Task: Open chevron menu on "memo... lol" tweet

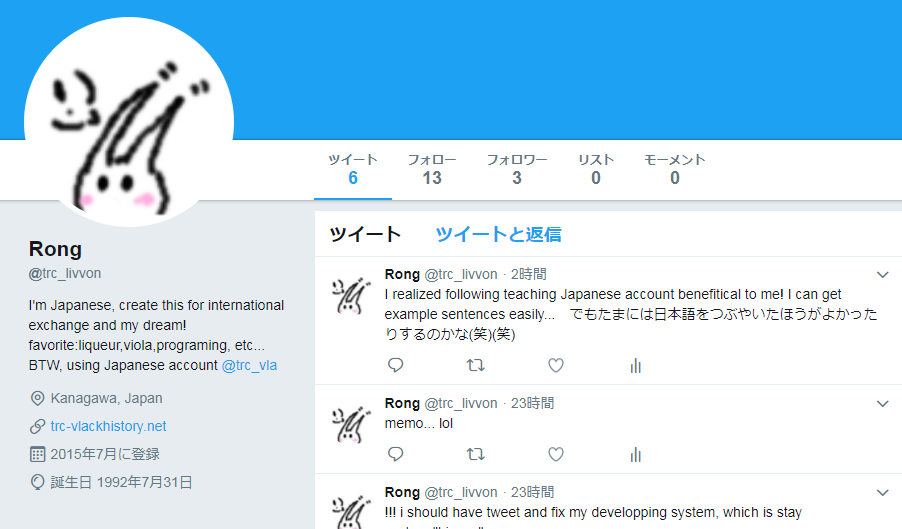Action: [882, 404]
